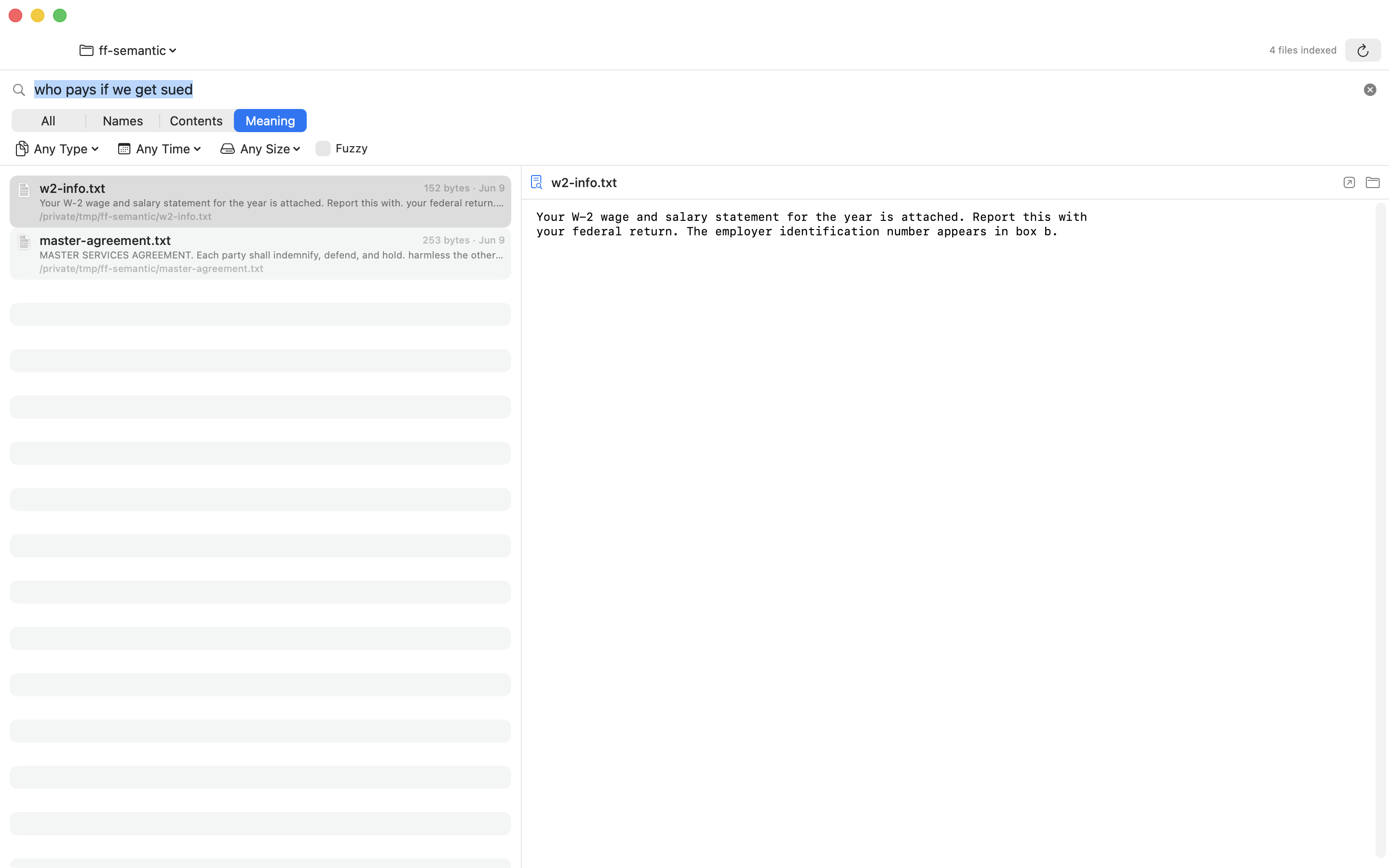This screenshot has height=868, width=1389.
Task: Clear the search query with the X icon
Action: tap(1370, 90)
